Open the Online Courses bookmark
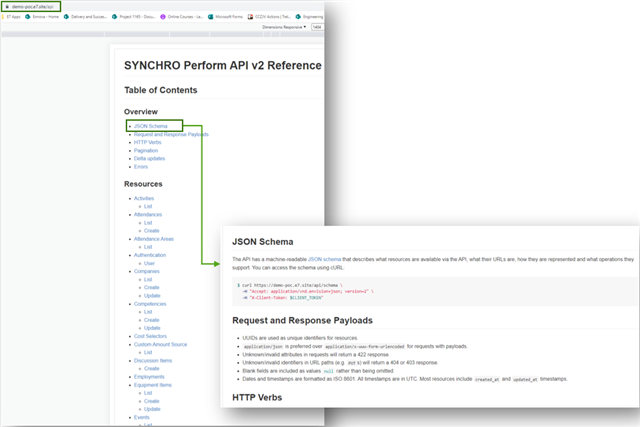Screen dimensions: 640x427 click(x=182, y=17)
